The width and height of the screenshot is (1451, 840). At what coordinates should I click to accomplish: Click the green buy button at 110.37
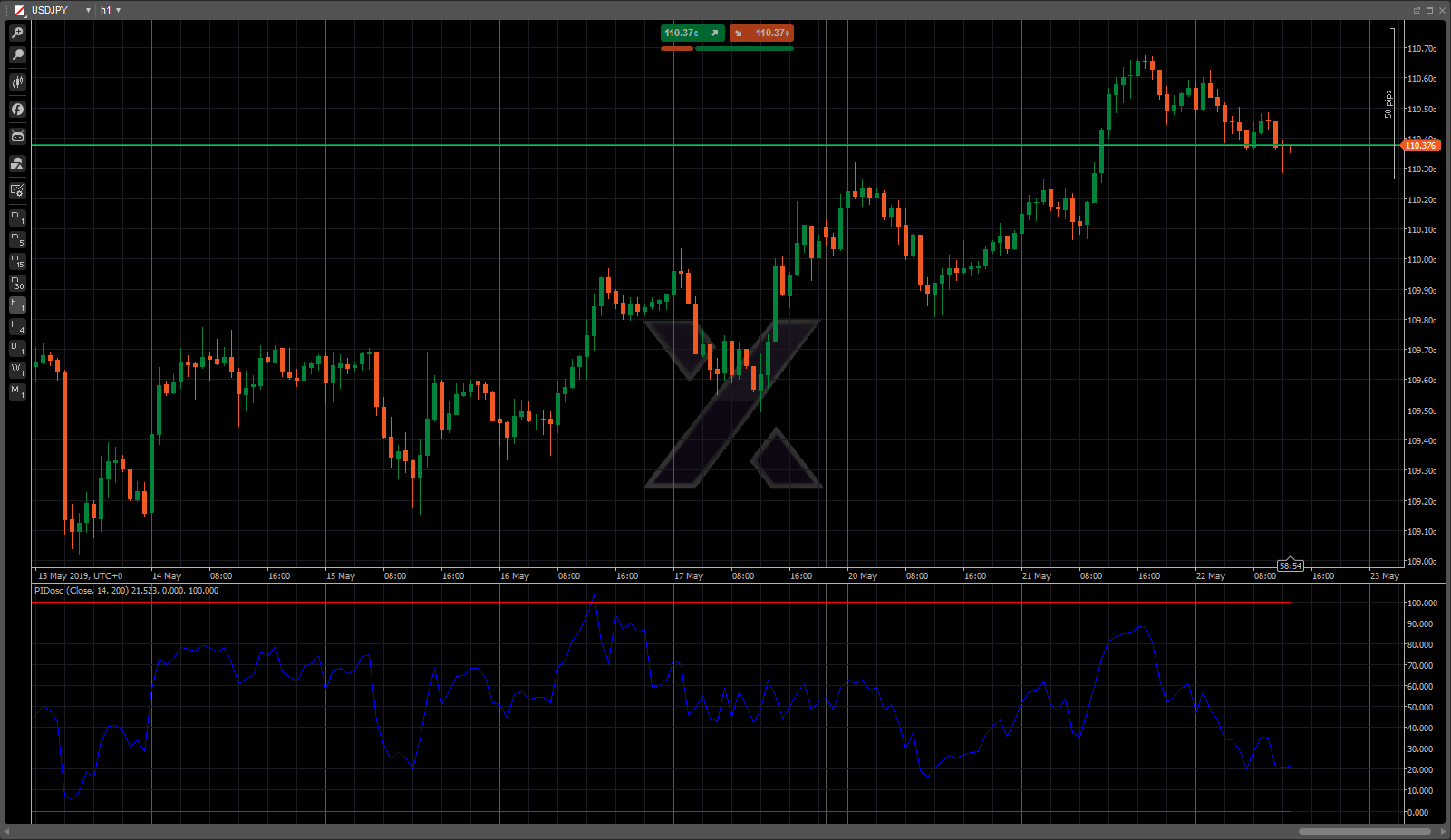click(x=692, y=34)
